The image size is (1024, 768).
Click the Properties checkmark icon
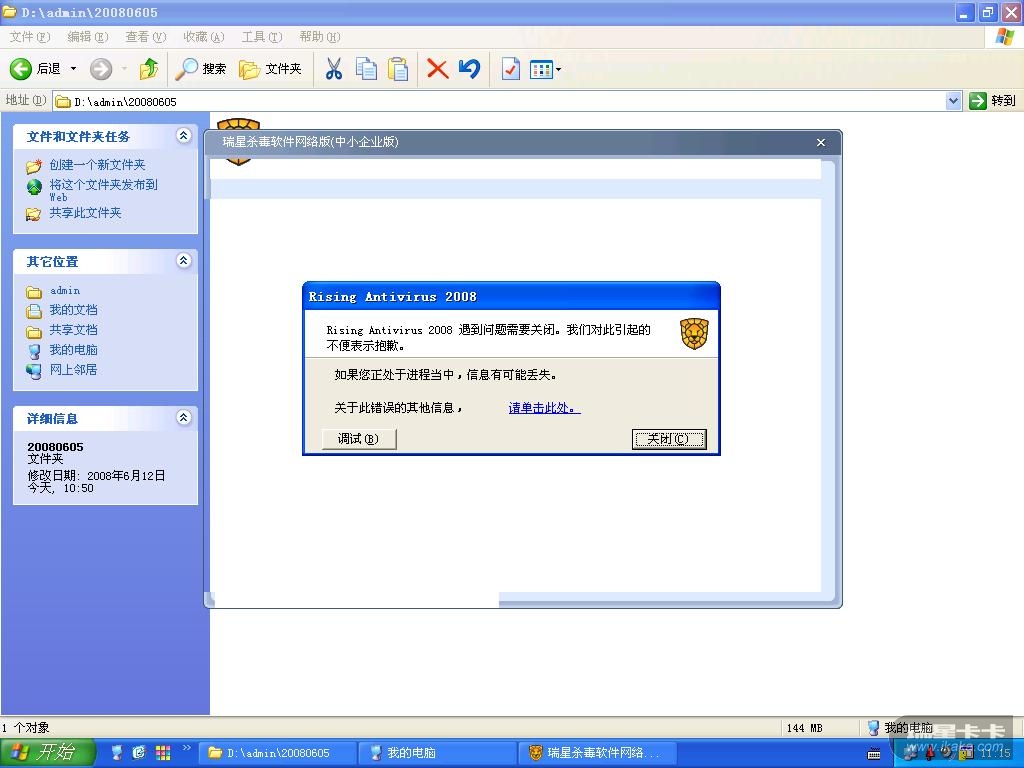point(510,69)
